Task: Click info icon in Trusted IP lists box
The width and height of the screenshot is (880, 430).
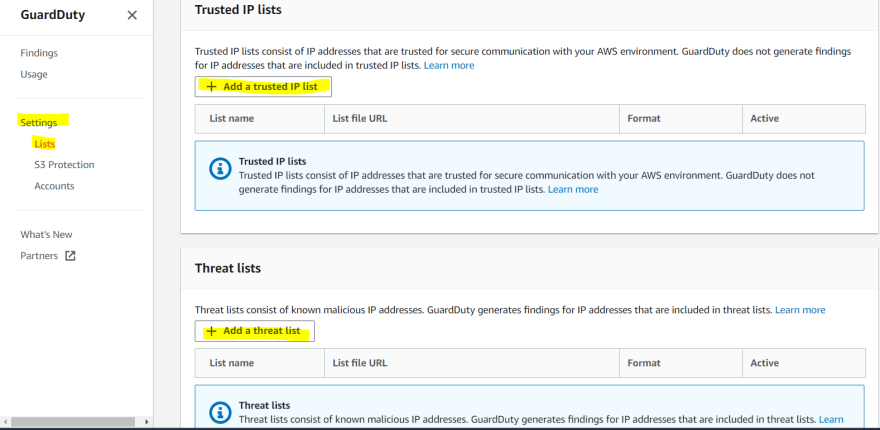Action: click(x=220, y=168)
